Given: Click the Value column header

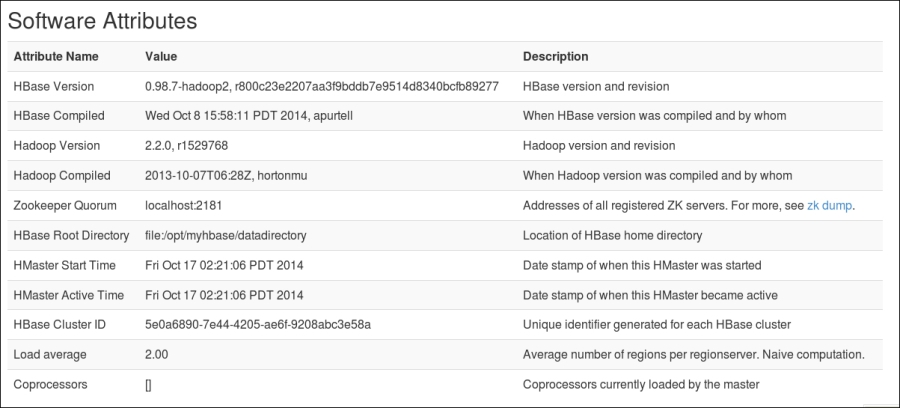Looking at the screenshot, I should tap(161, 56).
